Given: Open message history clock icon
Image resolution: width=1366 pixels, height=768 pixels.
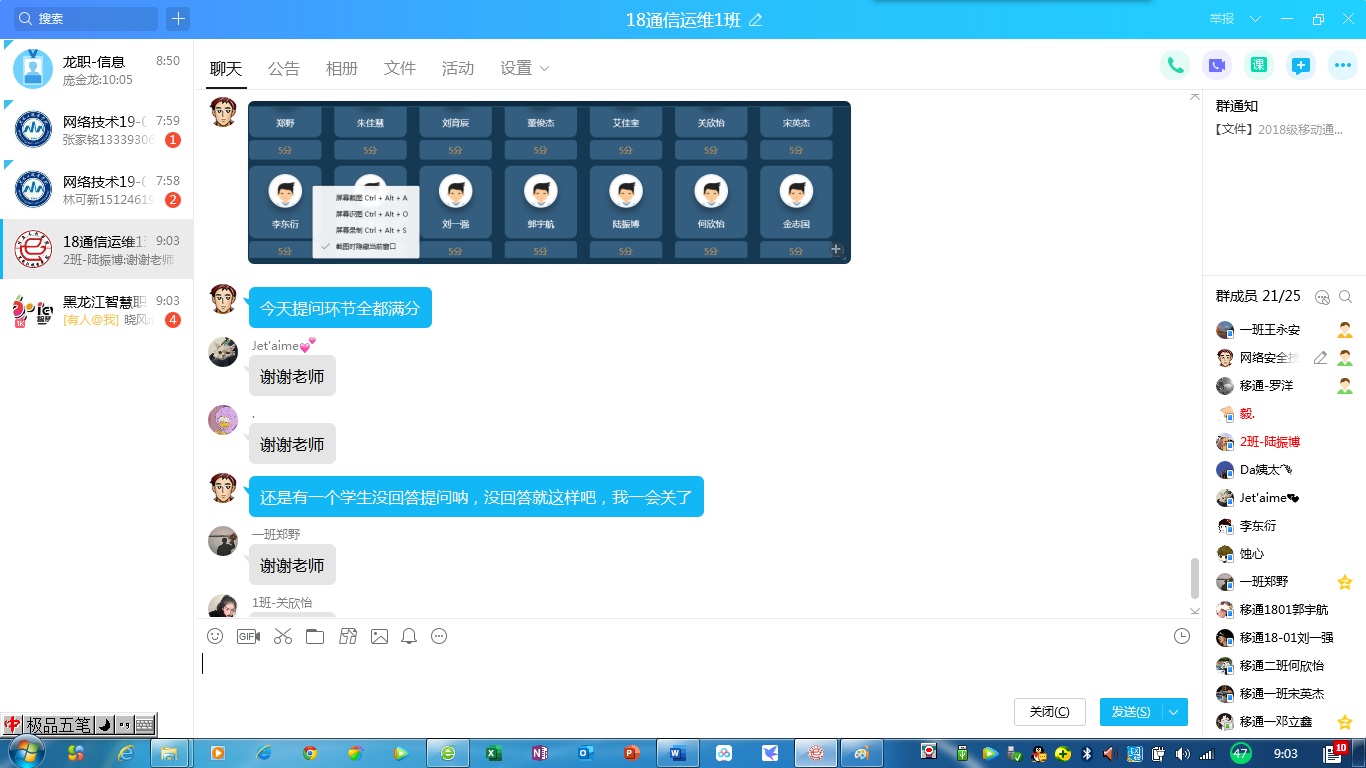Looking at the screenshot, I should tap(1182, 636).
